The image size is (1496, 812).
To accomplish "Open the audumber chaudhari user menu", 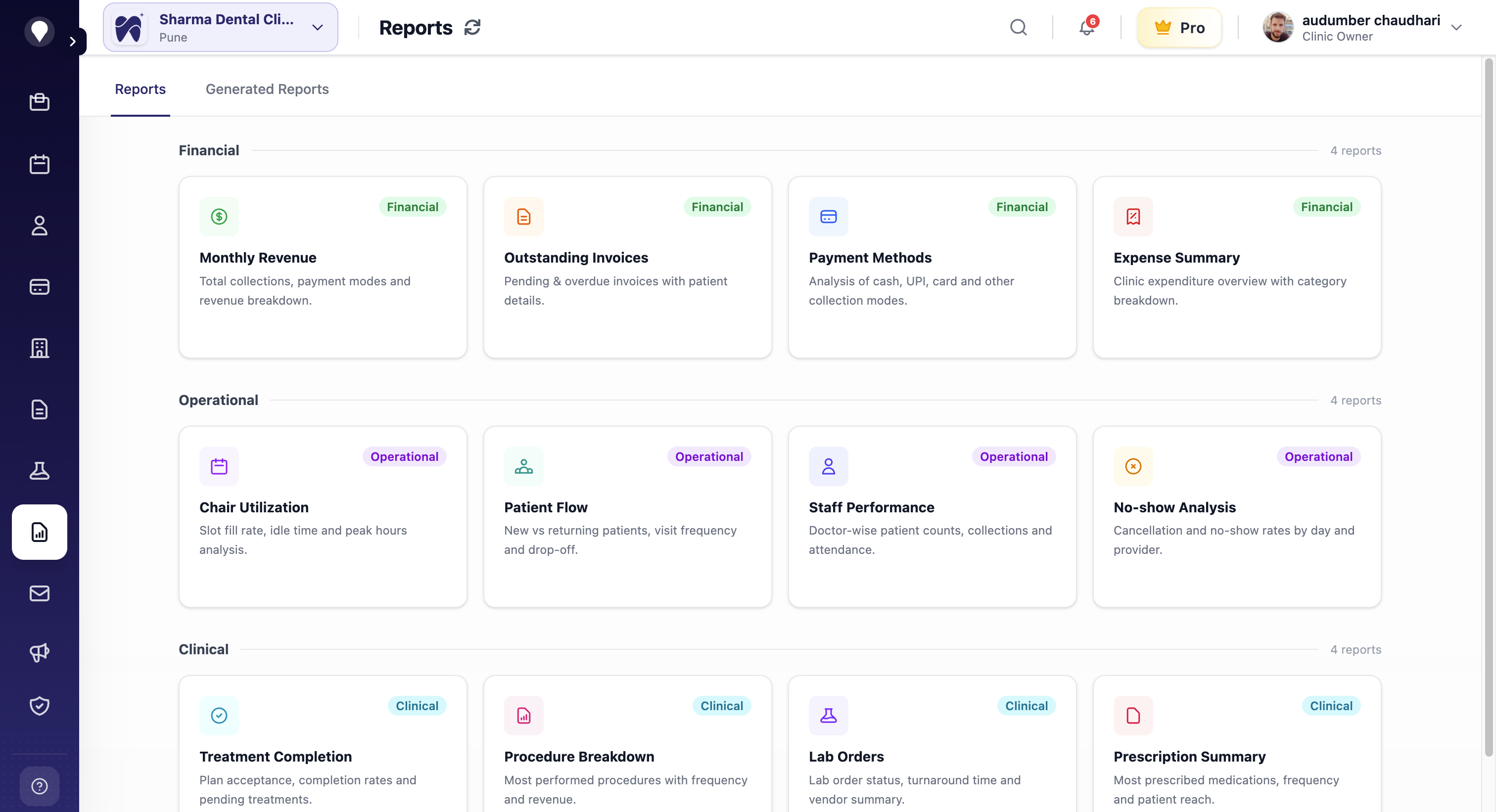I will tap(1362, 27).
